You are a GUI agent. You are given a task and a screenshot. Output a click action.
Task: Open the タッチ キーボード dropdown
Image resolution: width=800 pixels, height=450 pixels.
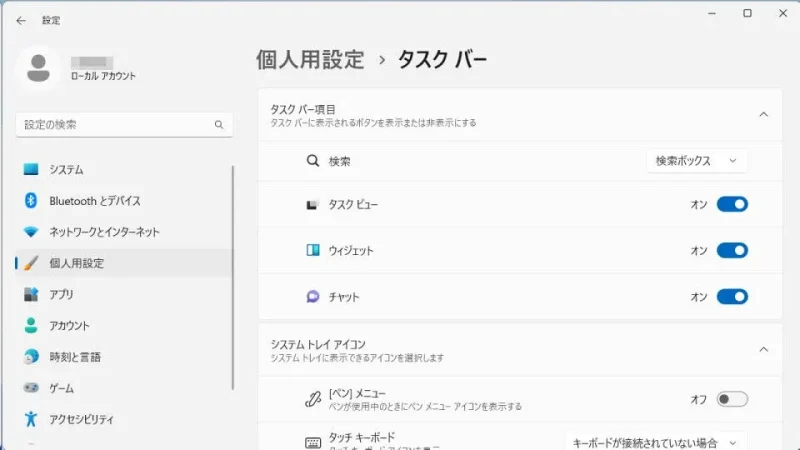pos(656,442)
